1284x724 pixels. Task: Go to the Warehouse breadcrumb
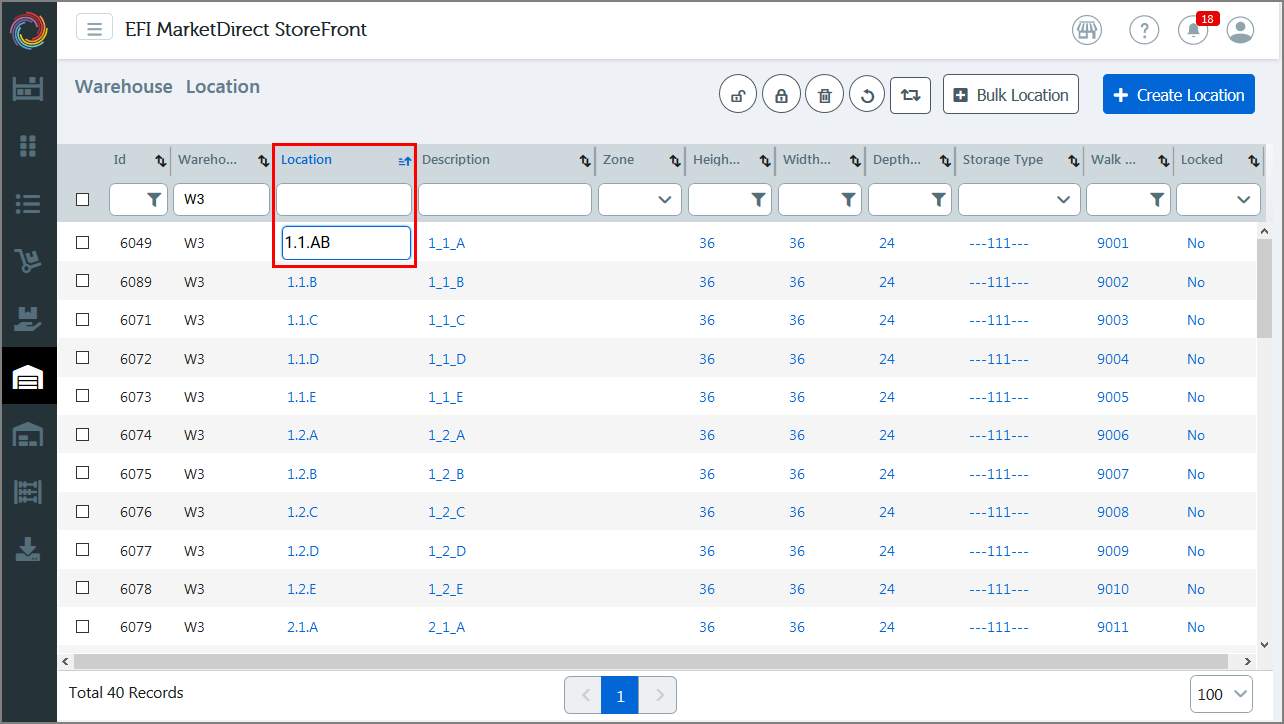[x=124, y=87]
